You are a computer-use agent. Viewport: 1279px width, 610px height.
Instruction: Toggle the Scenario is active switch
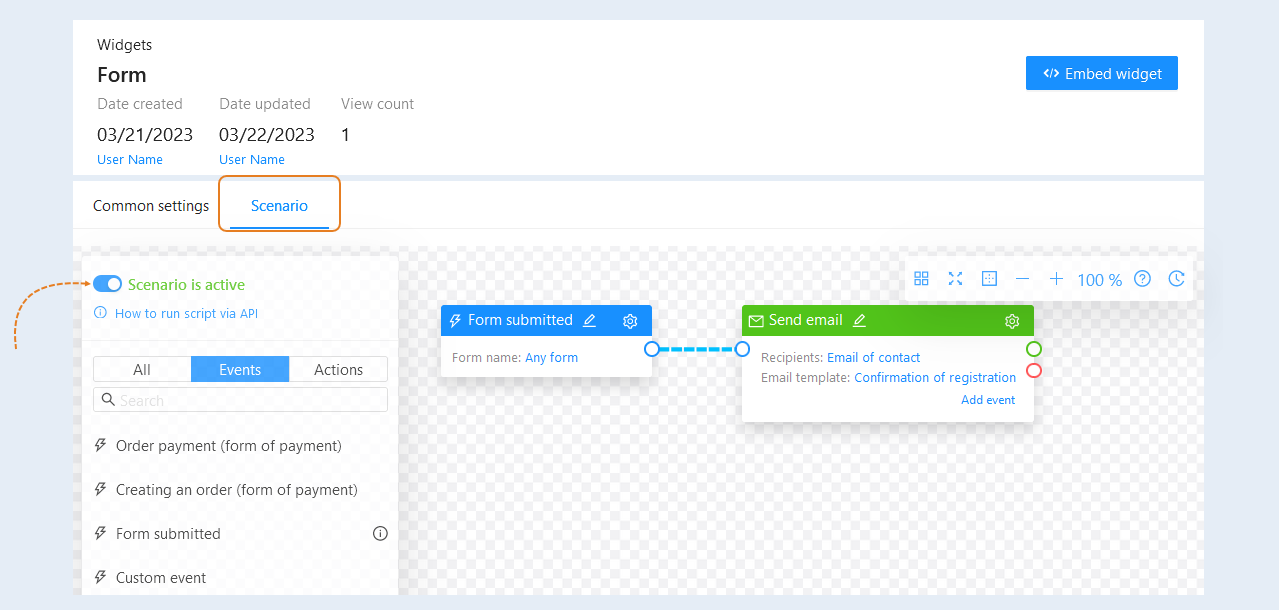tap(107, 284)
